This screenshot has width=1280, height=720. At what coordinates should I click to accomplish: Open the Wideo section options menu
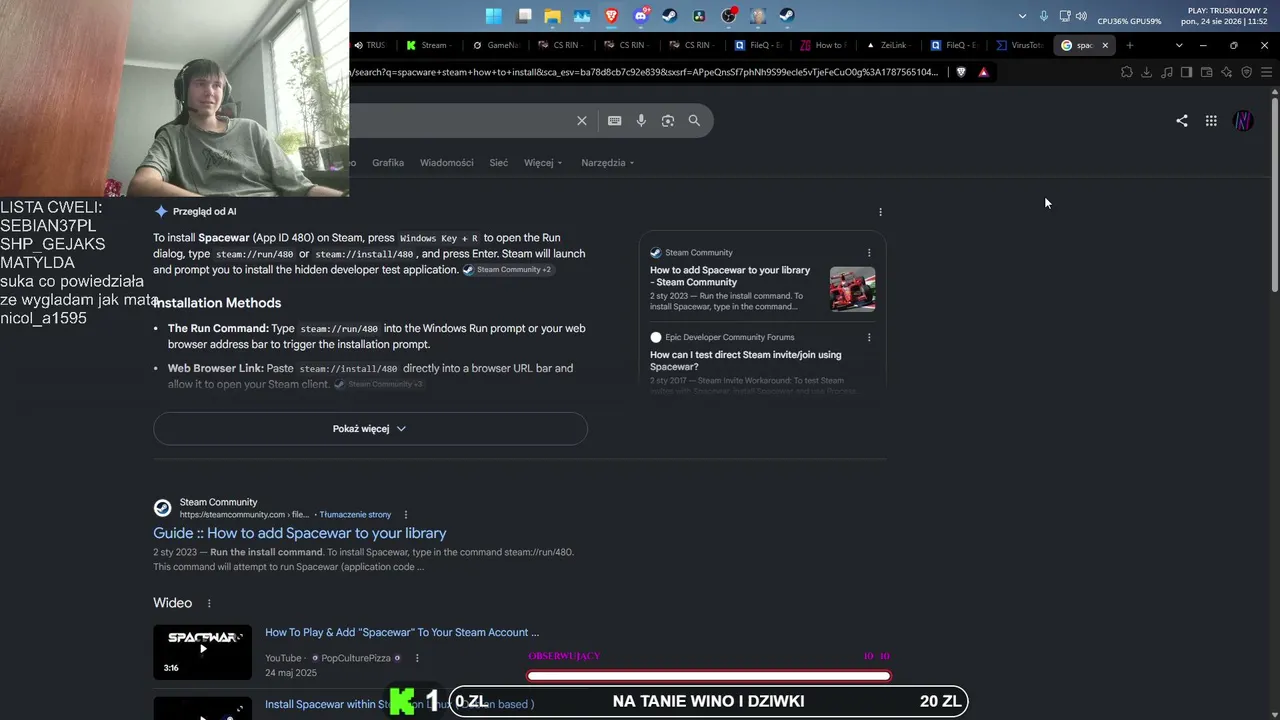[x=209, y=604]
